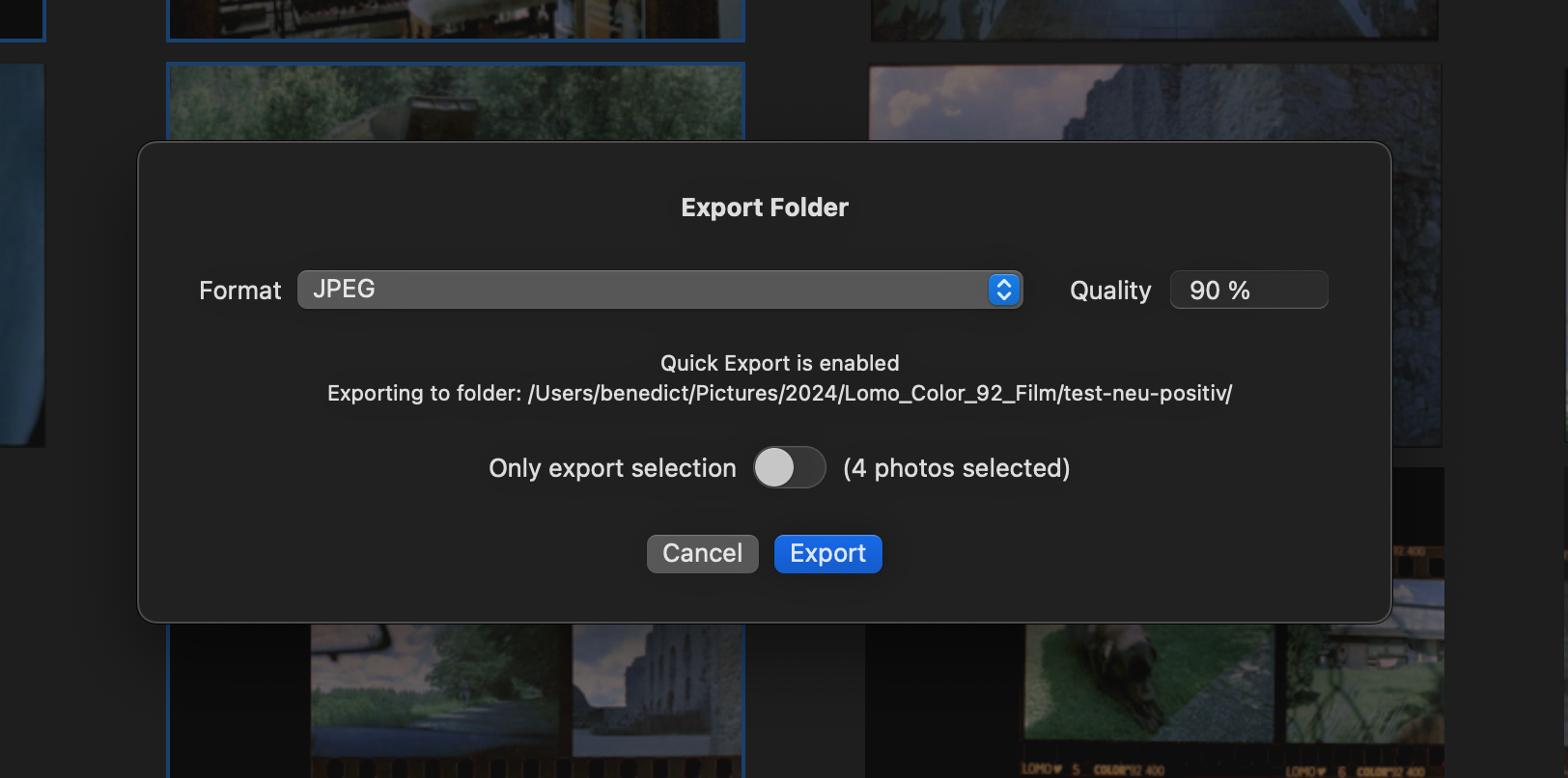Click the 'Quick Export is enabled' text
Viewport: 1568px width, 778px height.
[x=780, y=363]
